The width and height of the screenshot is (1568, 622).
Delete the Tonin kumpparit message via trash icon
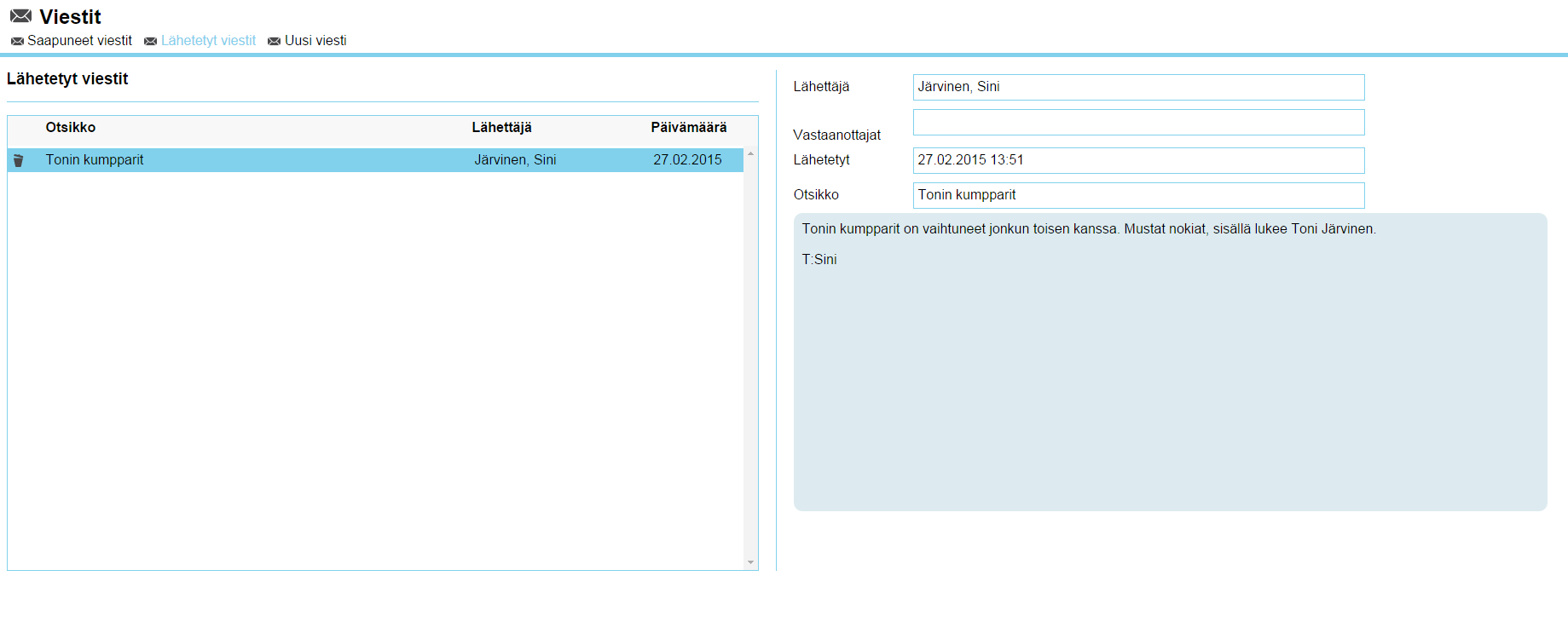[19, 160]
